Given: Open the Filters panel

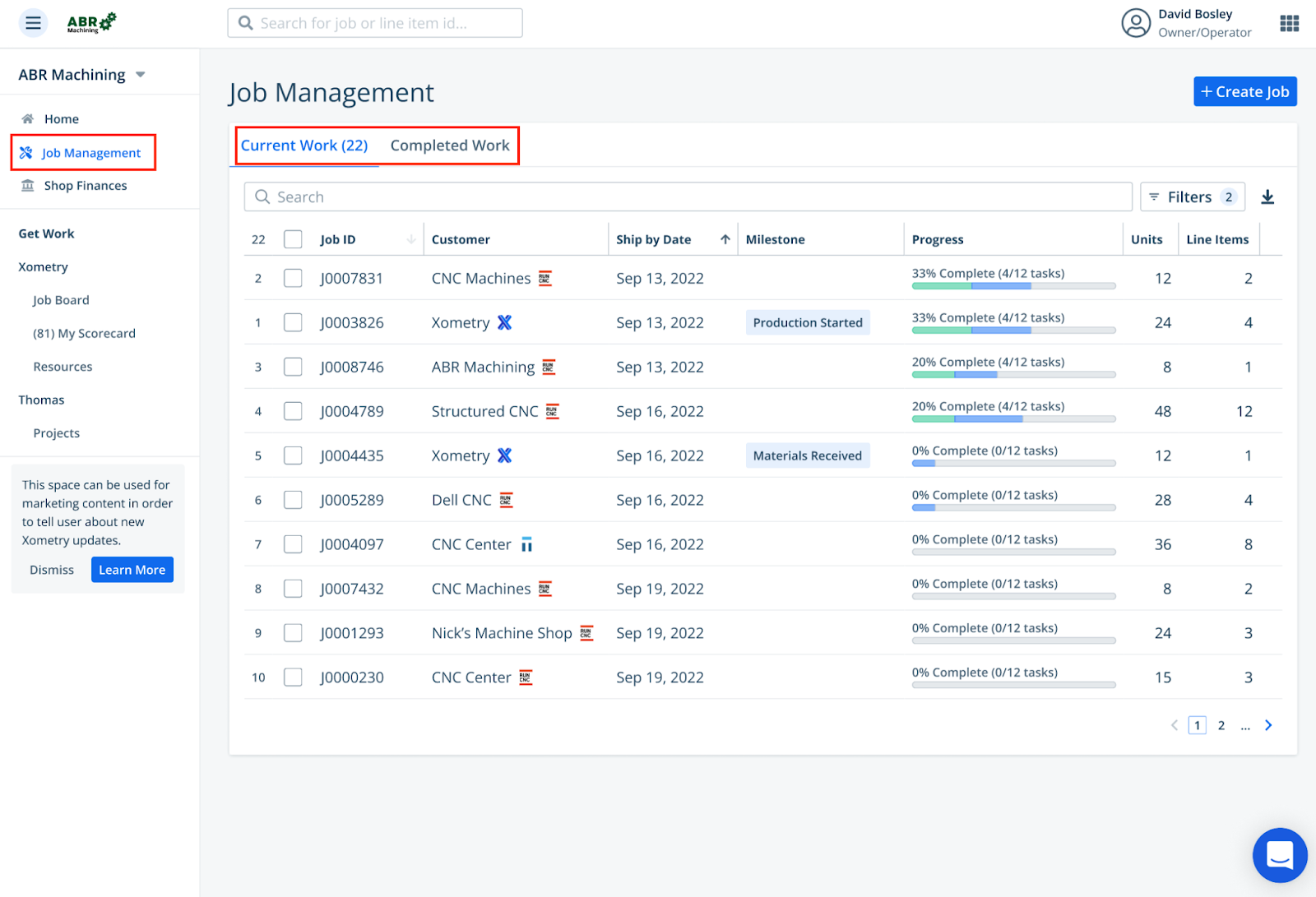Looking at the screenshot, I should pyautogui.click(x=1192, y=197).
